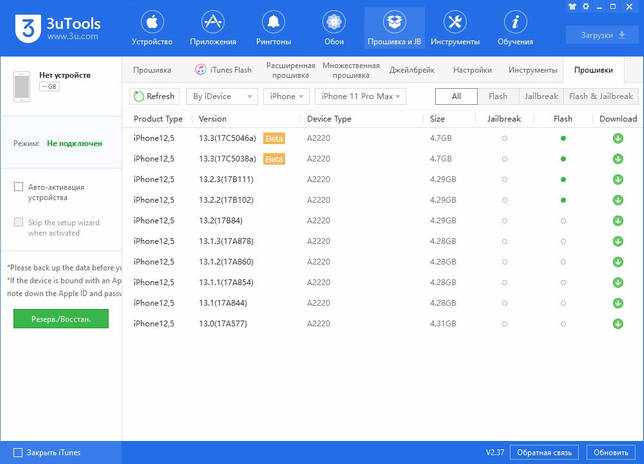
Task: Click jailbreak dot for 13.1(17A844)
Action: pos(504,303)
